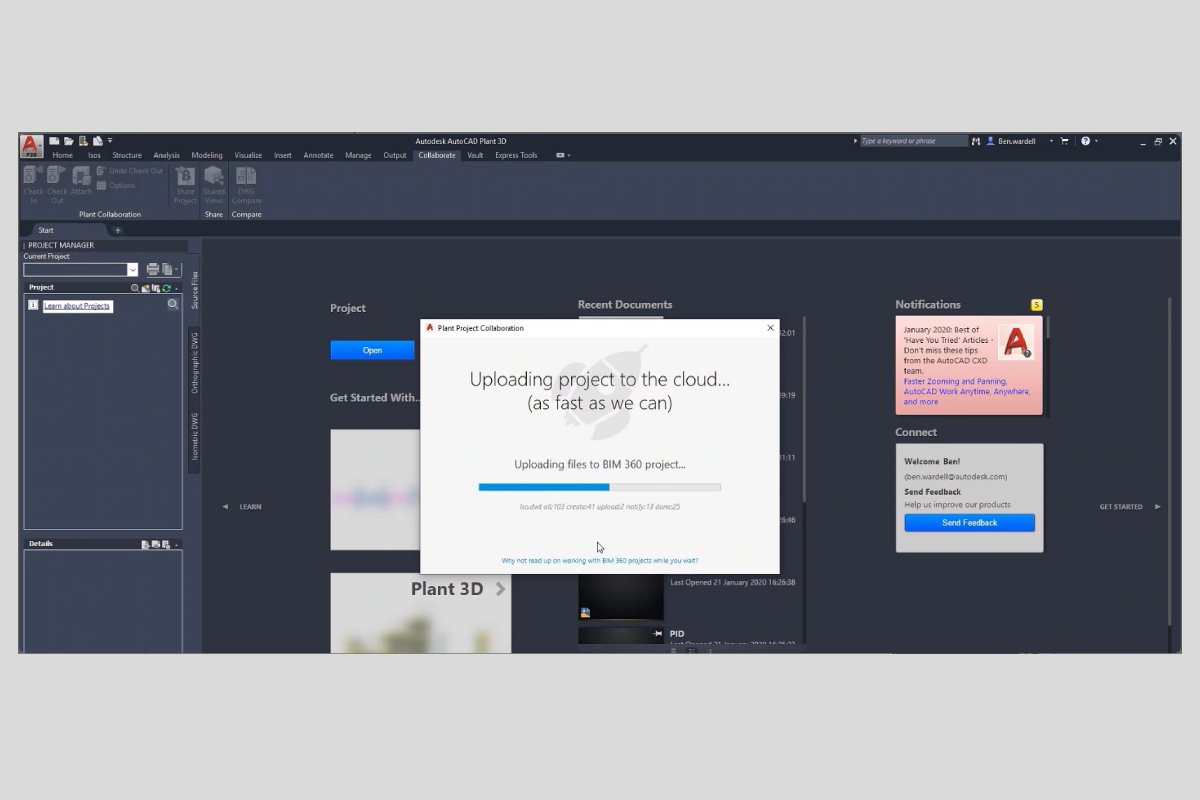Open the DWG Compare tool
Viewport: 1200px width, 800px height.
click(x=246, y=184)
